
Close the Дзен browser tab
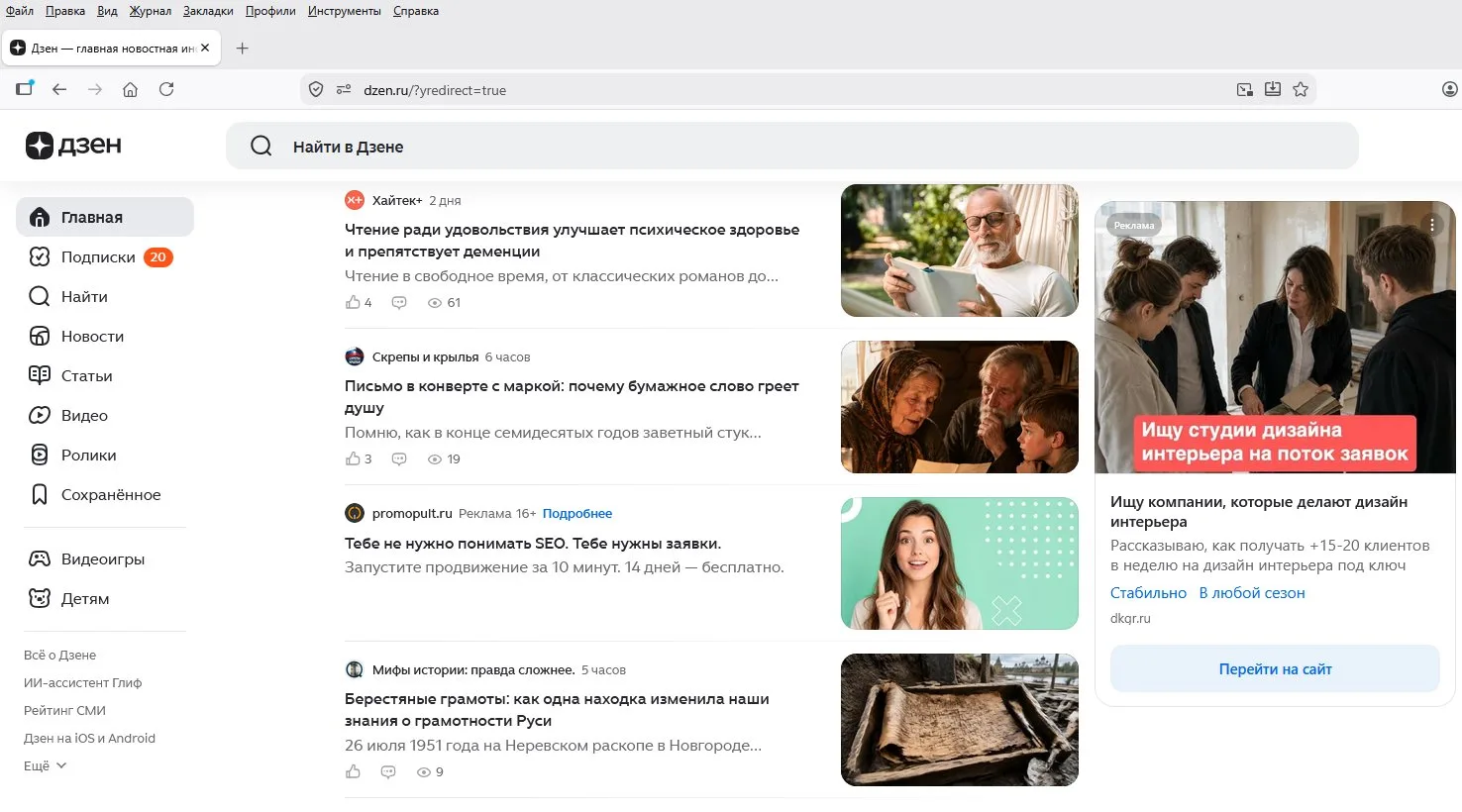click(205, 48)
